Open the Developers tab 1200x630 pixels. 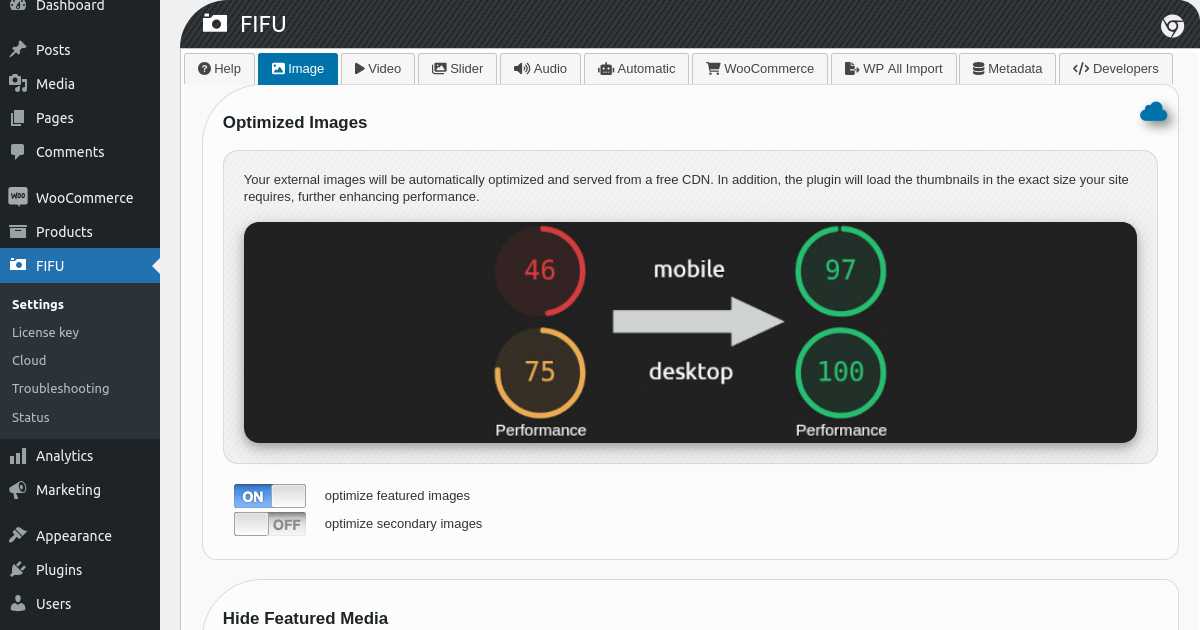coord(1115,69)
